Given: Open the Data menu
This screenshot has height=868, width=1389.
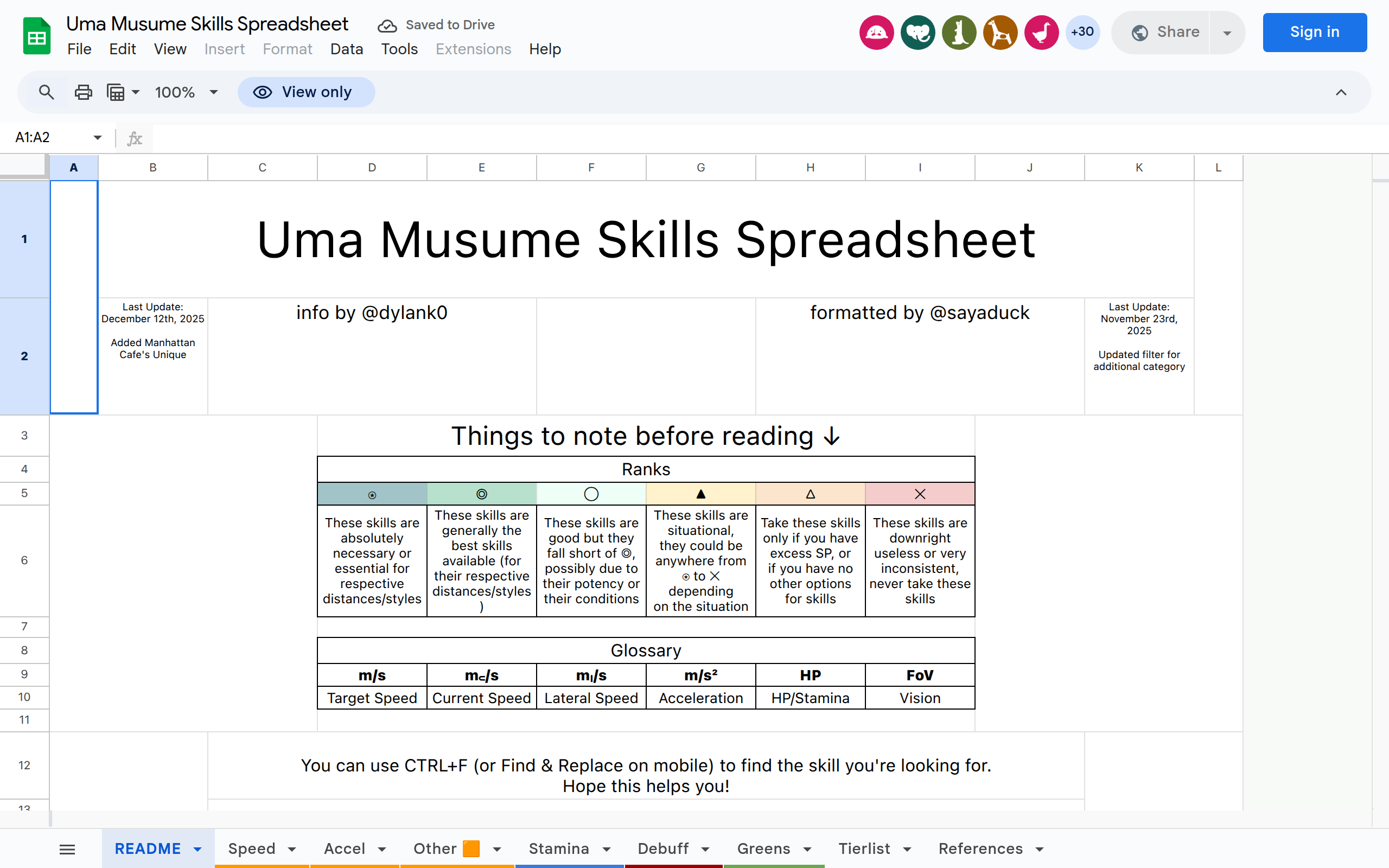Looking at the screenshot, I should click(x=346, y=49).
